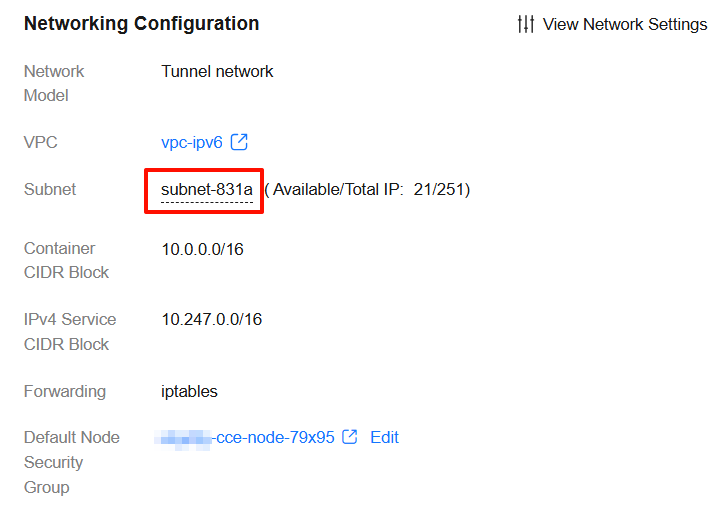Click the container CIDR value 10.0.0.0/16
This screenshot has height=511, width=727.
[202, 249]
